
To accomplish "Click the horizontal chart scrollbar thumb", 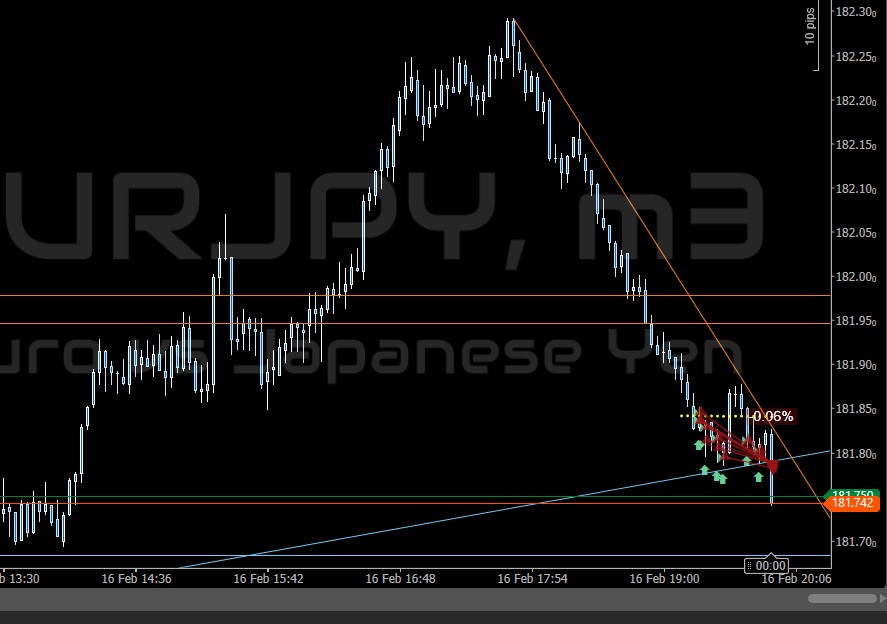I will [841, 598].
